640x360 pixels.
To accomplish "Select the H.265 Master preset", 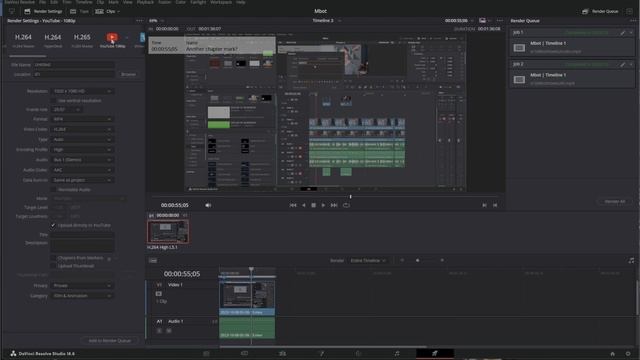I will click(82, 40).
